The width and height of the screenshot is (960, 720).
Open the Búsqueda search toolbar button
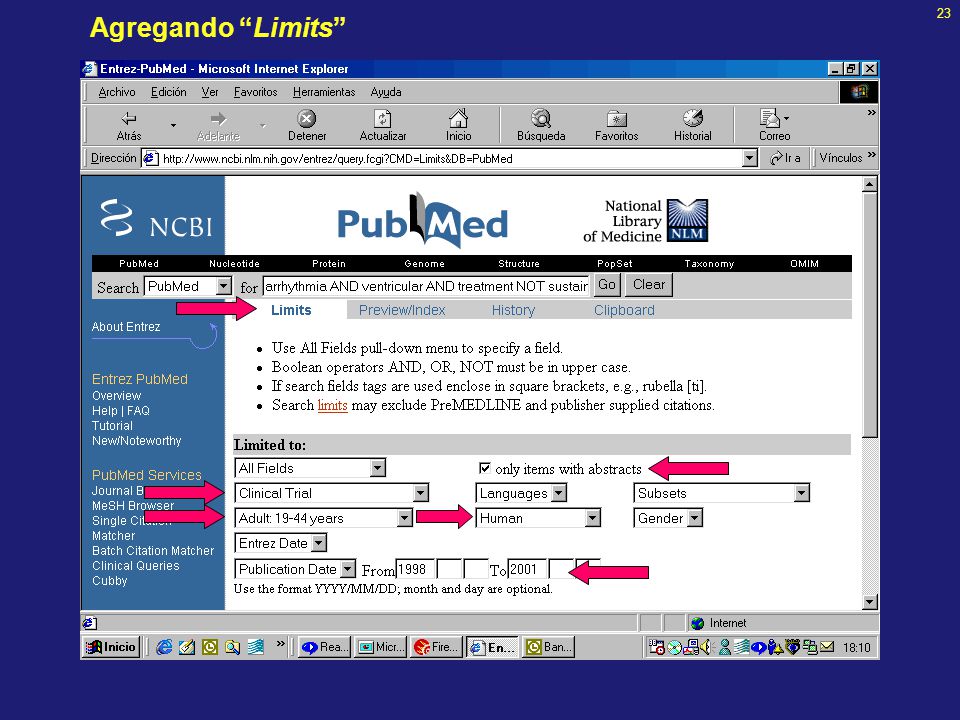click(541, 126)
